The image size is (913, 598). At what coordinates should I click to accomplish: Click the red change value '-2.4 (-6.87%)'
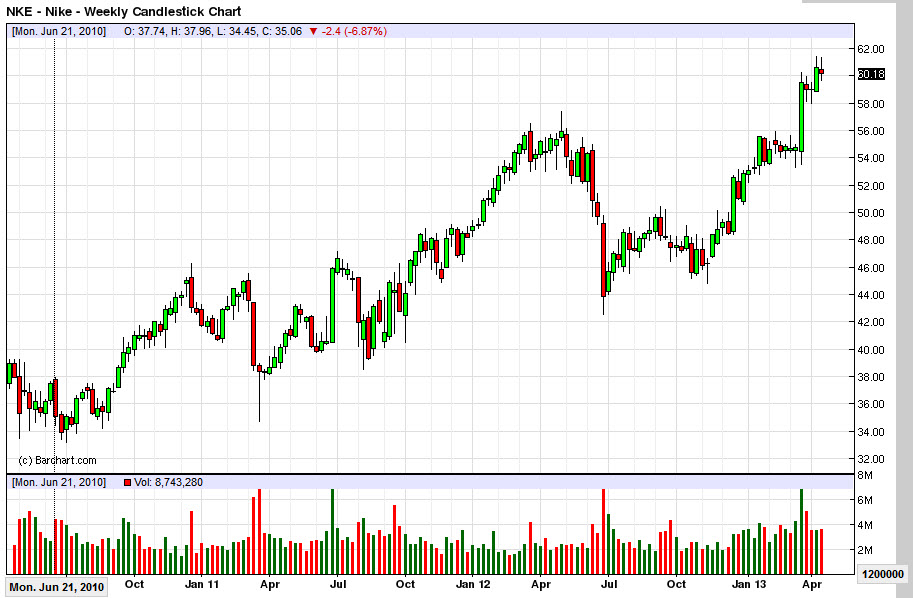354,31
